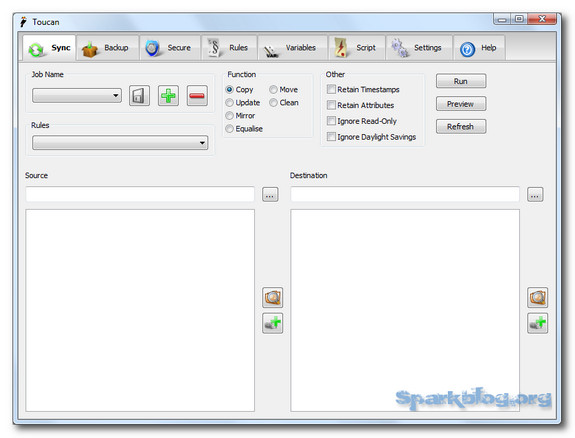Add a new job with green plus
Screen dimensions: 575x438
[168, 96]
